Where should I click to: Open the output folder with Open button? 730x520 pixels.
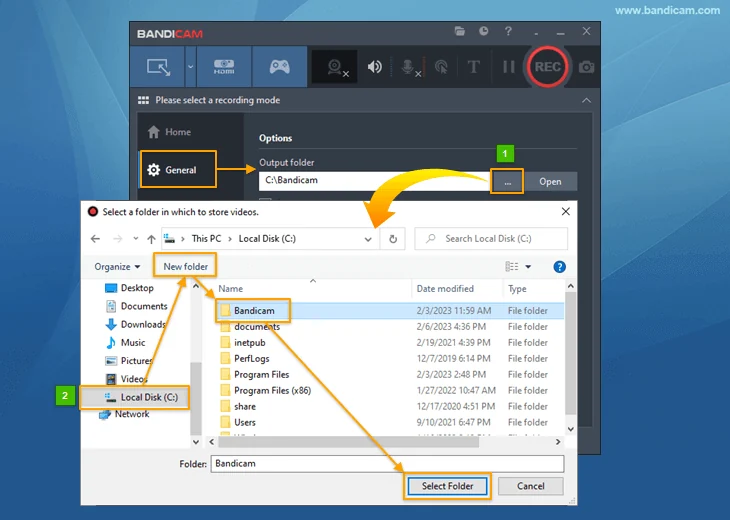pos(550,182)
